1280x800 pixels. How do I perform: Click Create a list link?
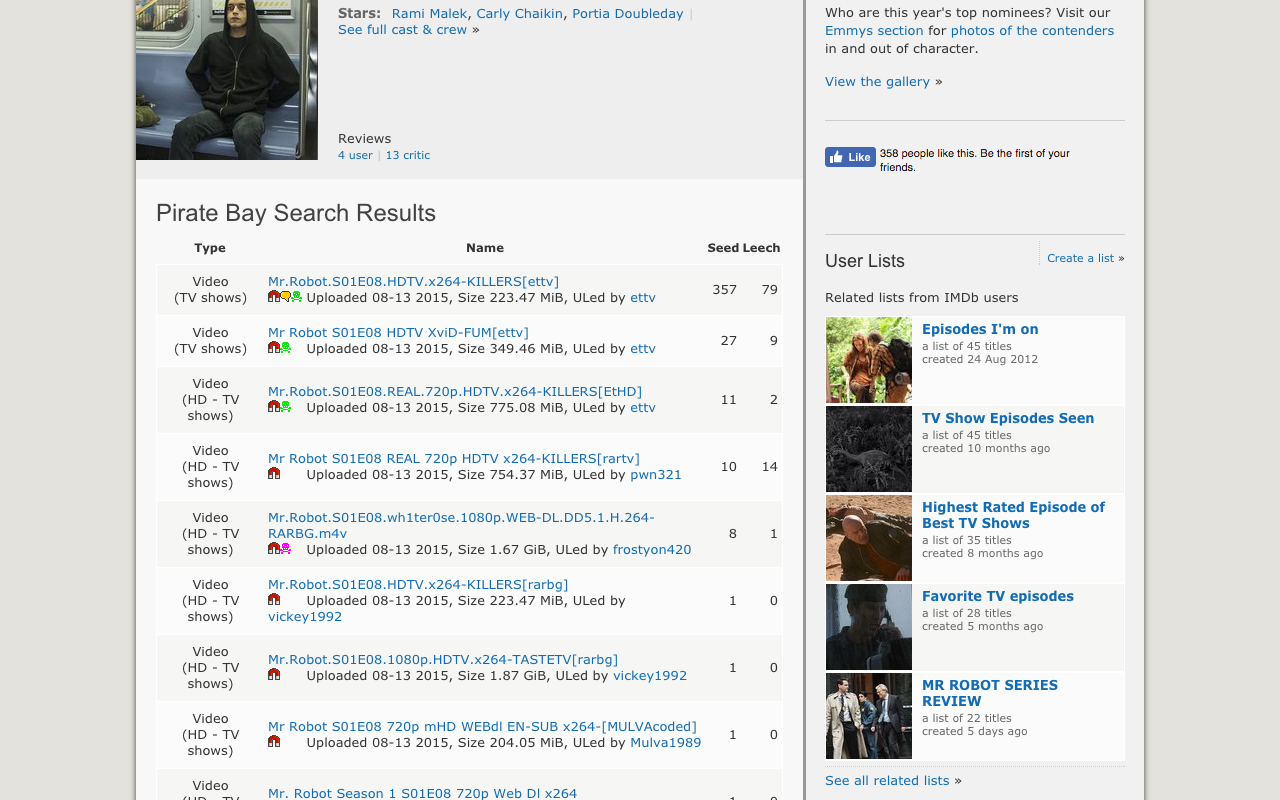1080,258
